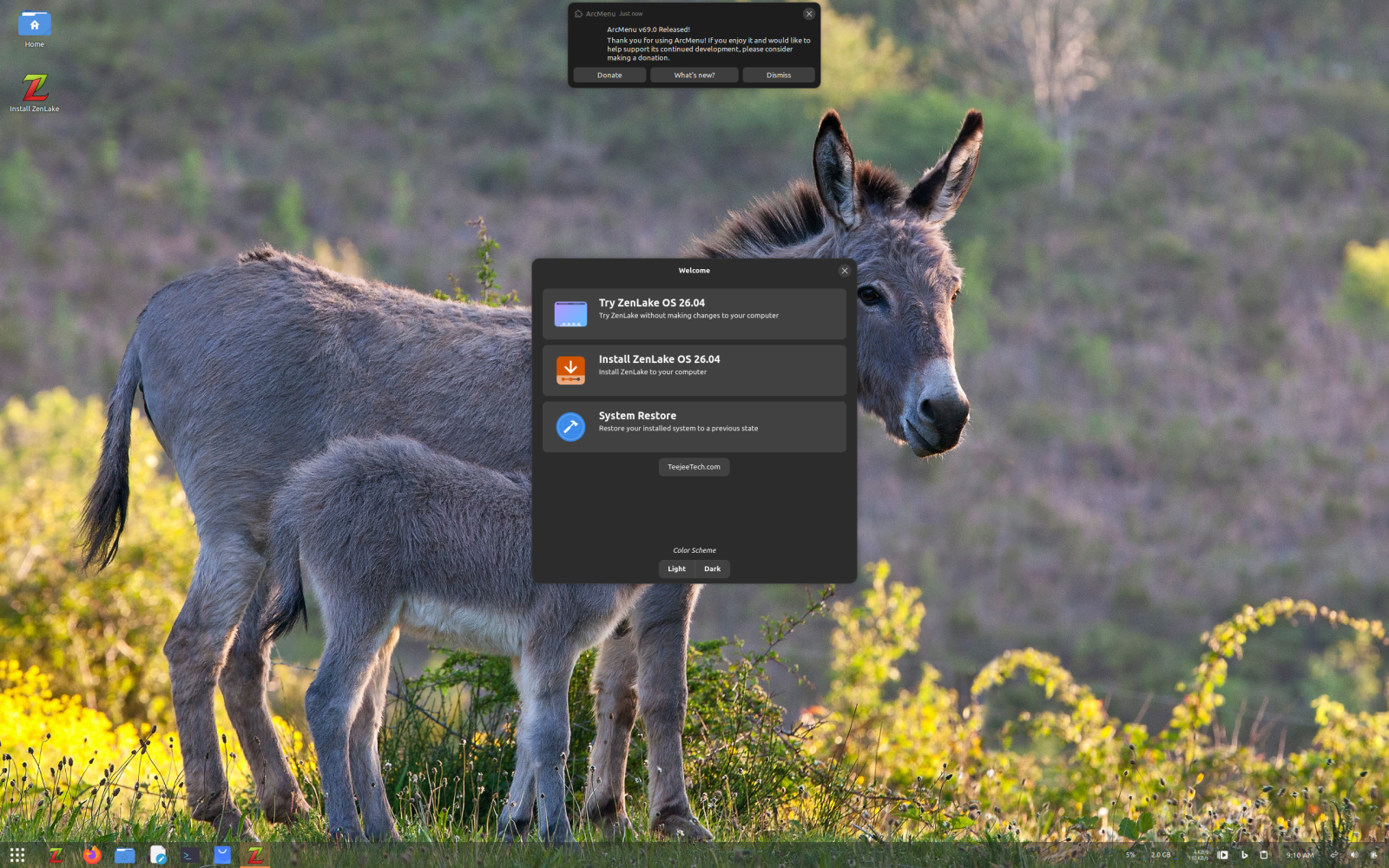Click the battery status icon in the tray

(x=1373, y=855)
